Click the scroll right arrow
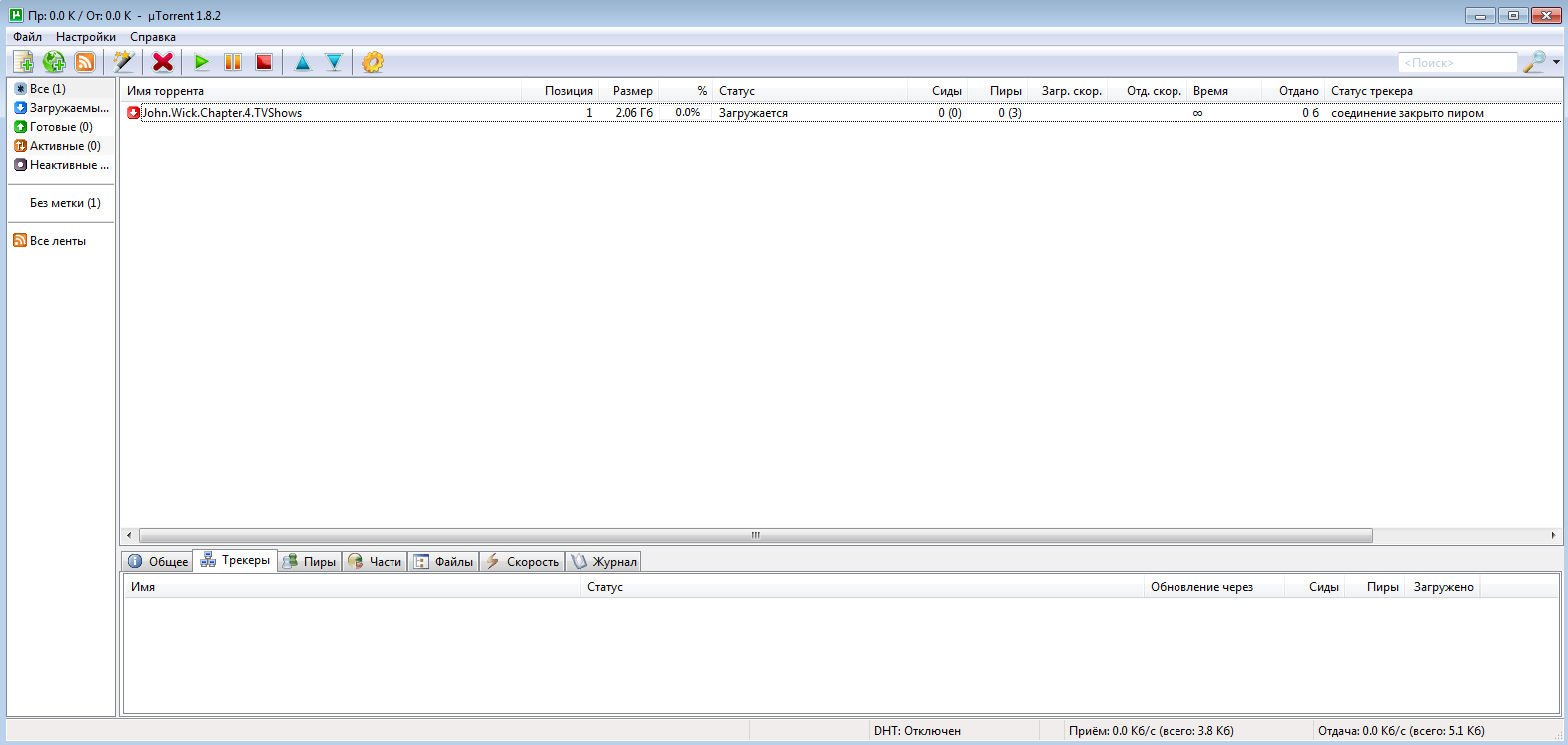The width and height of the screenshot is (1568, 745). (x=1553, y=535)
